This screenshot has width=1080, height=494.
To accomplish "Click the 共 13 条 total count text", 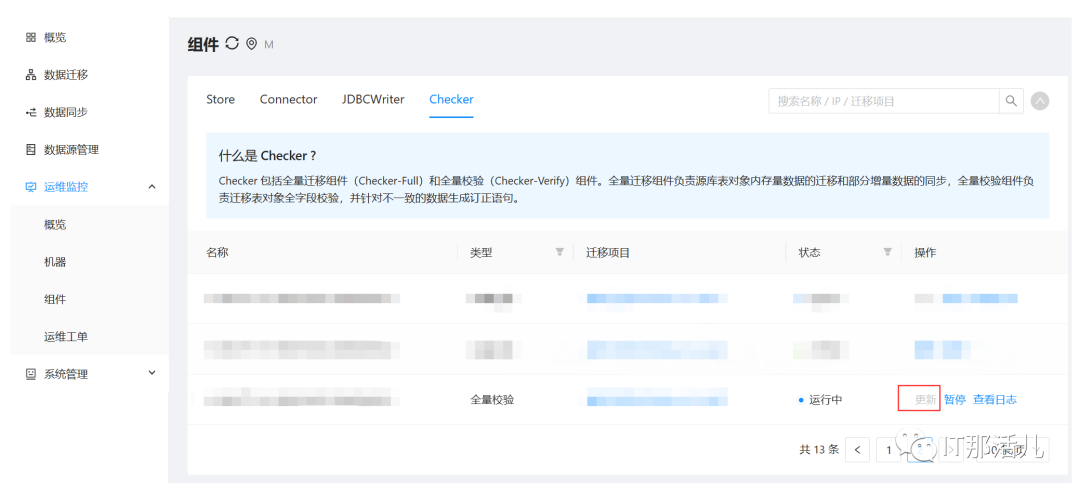I will pos(819,450).
